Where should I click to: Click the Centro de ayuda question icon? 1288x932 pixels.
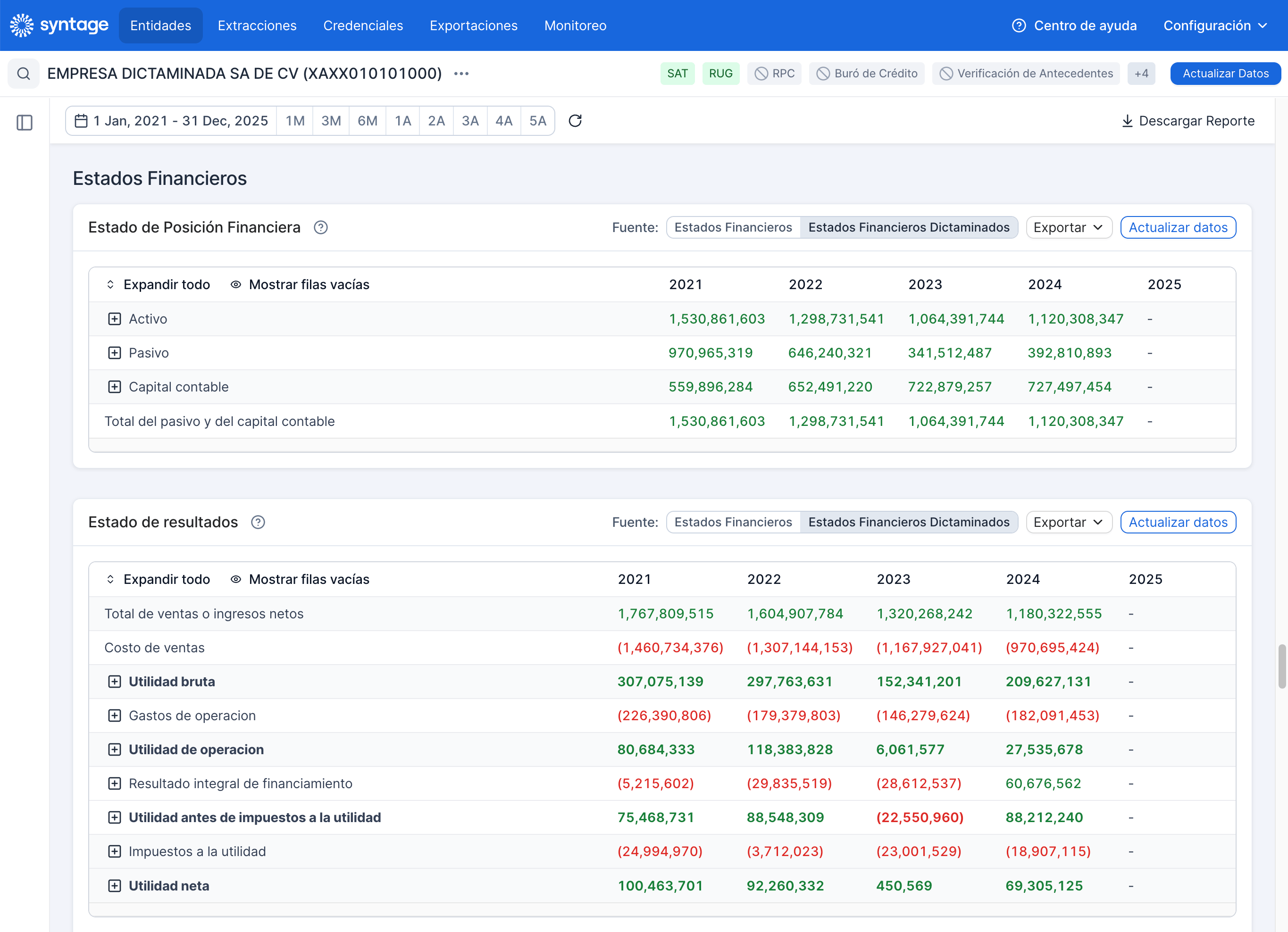(1020, 25)
